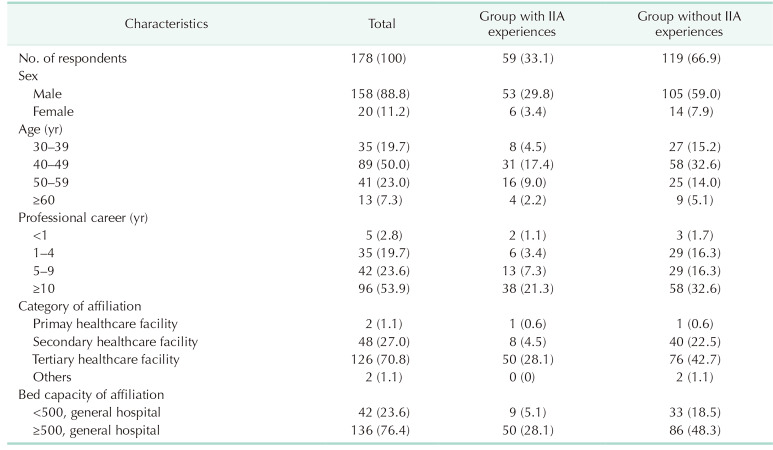Click the Sex section label
The image size is (773, 450).
coord(28,76)
